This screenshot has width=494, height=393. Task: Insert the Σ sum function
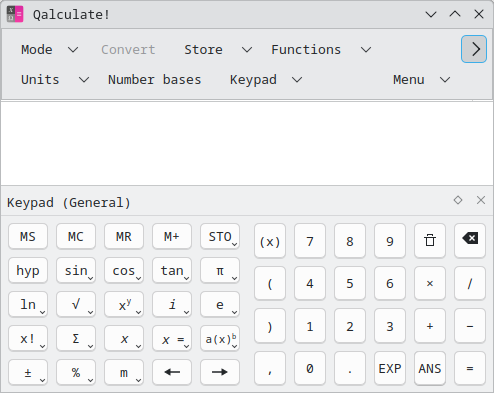point(76,338)
